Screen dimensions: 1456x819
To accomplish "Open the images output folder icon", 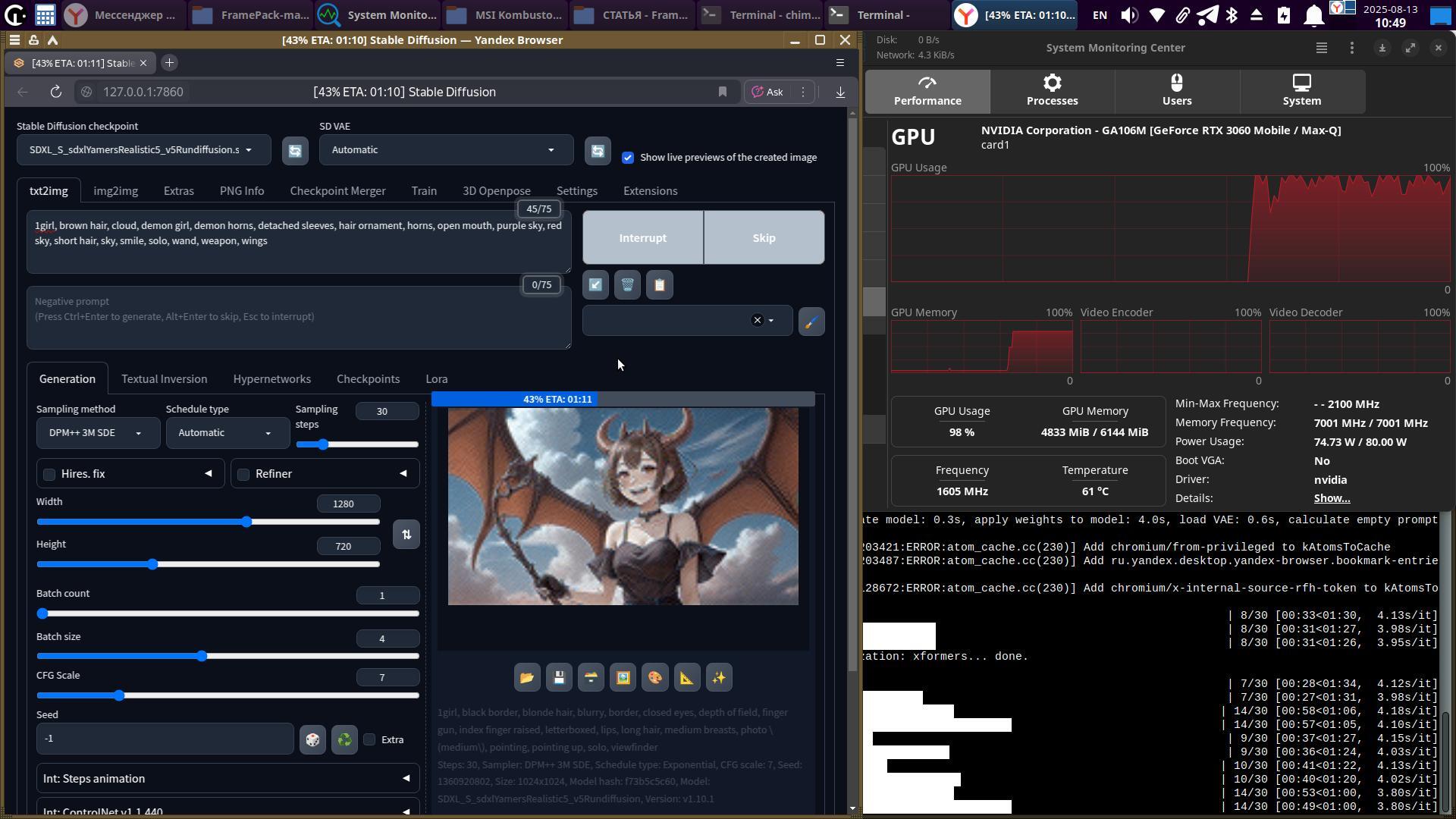I will click(527, 678).
